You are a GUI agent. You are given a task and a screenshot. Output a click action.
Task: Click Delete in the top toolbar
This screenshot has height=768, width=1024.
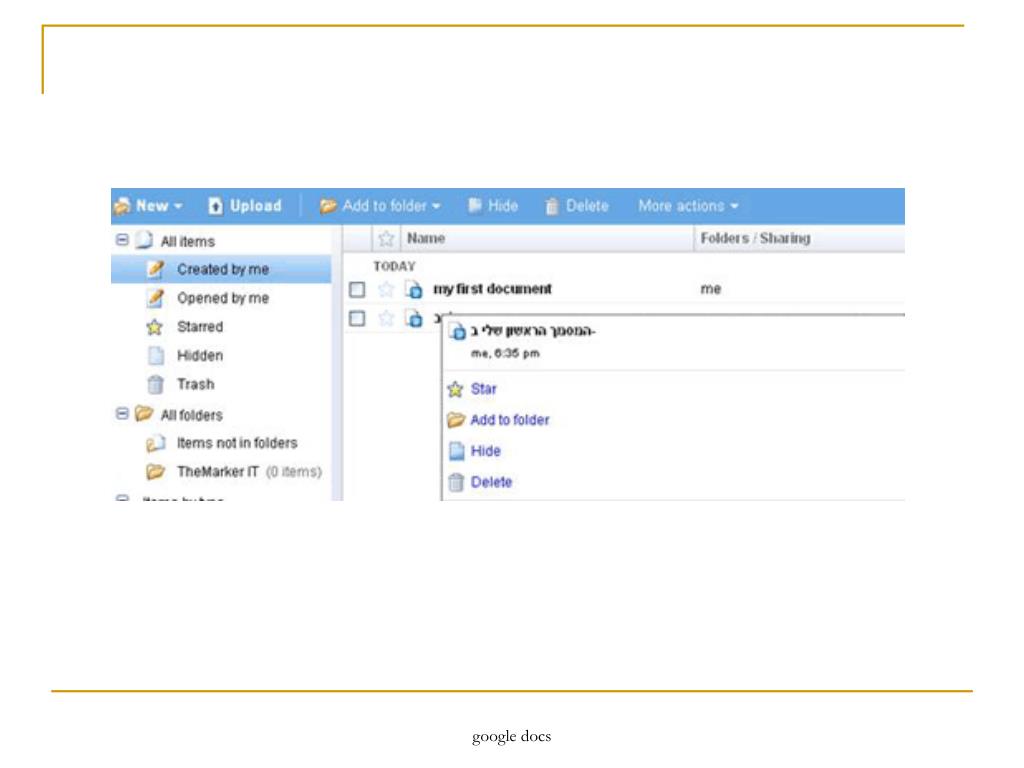[x=577, y=206]
